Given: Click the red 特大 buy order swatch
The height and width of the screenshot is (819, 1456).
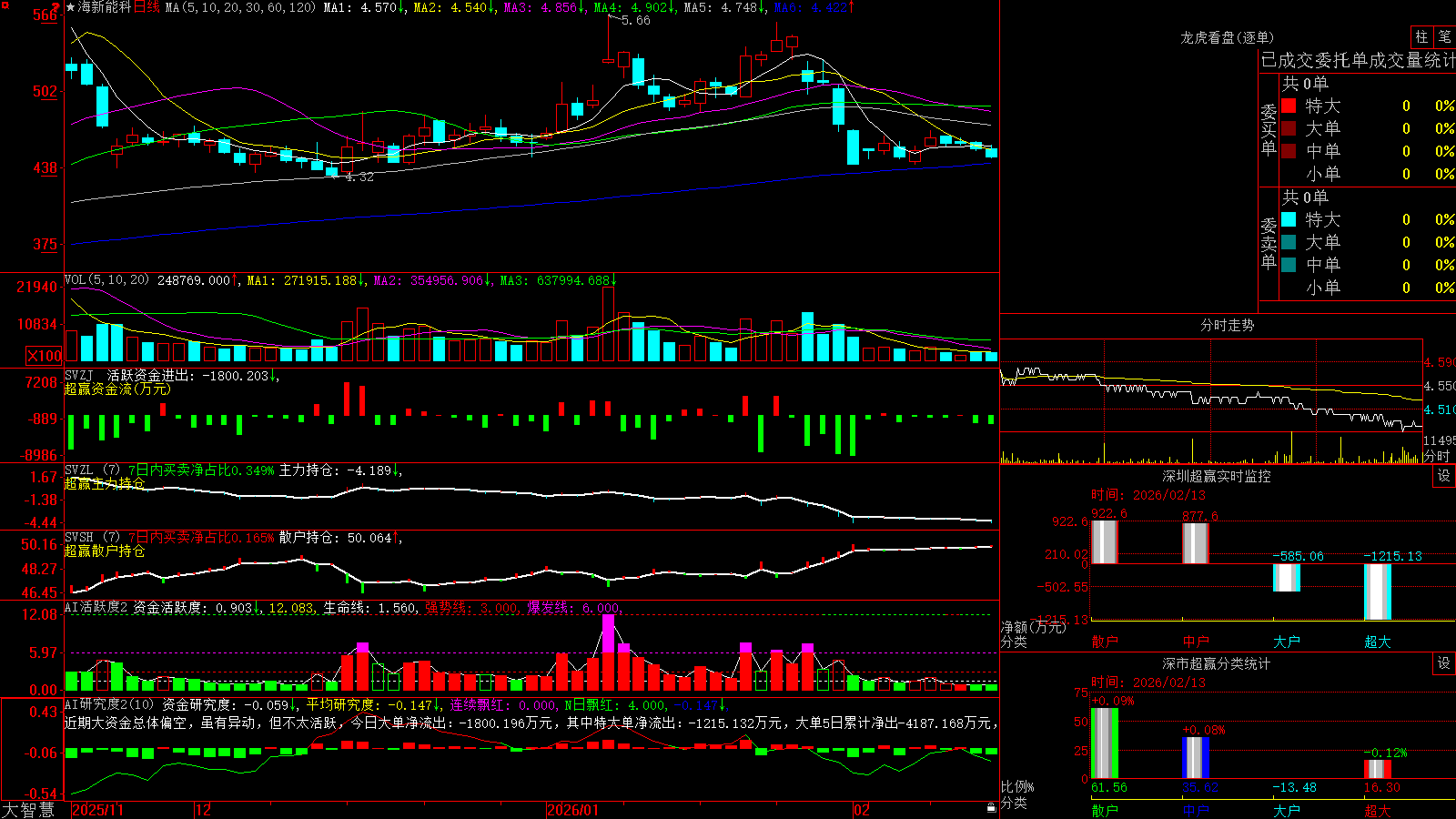Looking at the screenshot, I should [1289, 106].
